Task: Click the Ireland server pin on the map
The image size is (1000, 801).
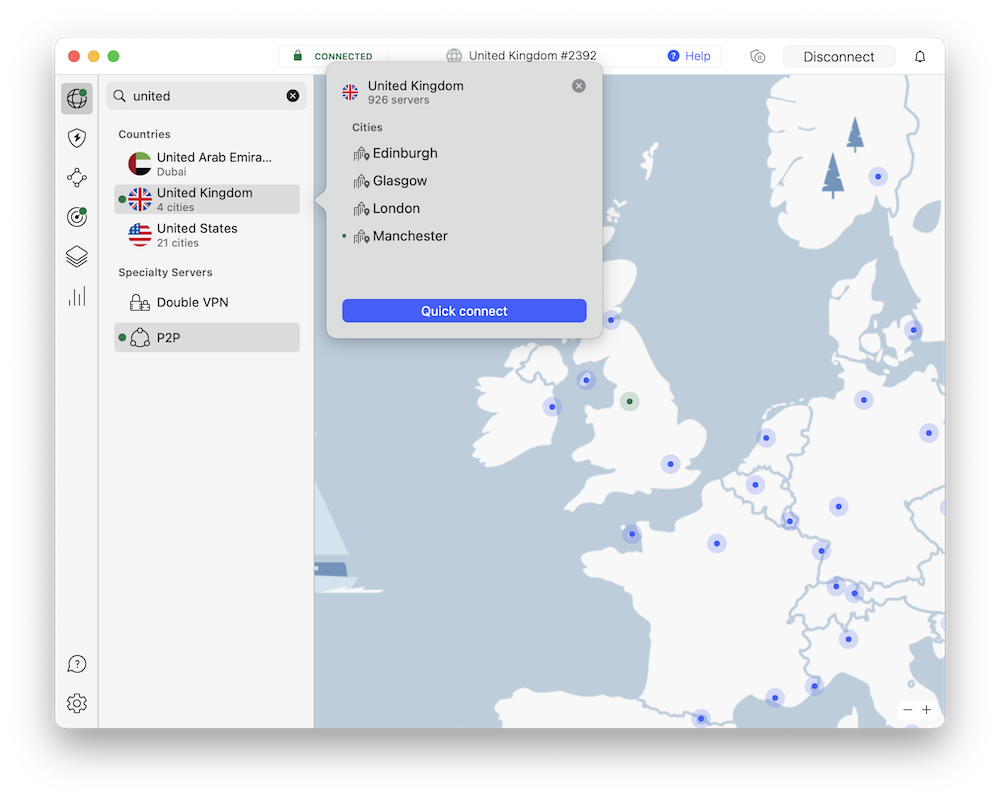Action: click(552, 407)
